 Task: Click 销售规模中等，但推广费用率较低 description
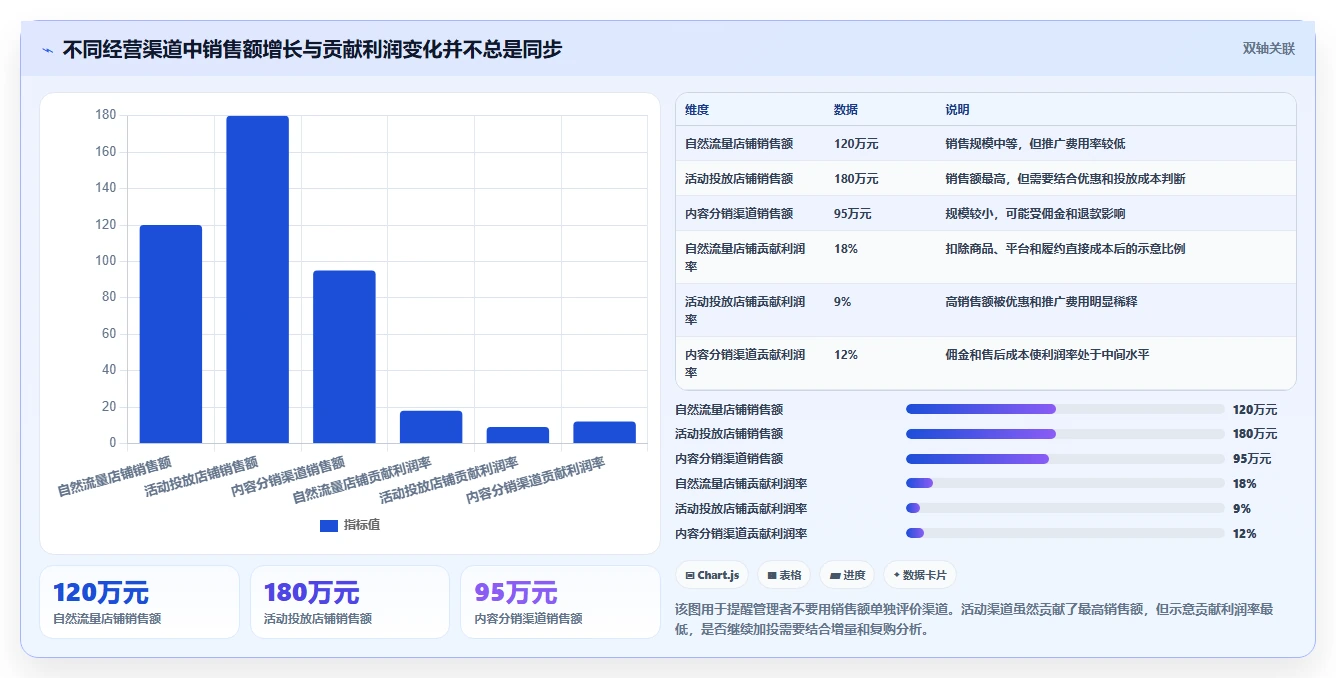[1035, 144]
